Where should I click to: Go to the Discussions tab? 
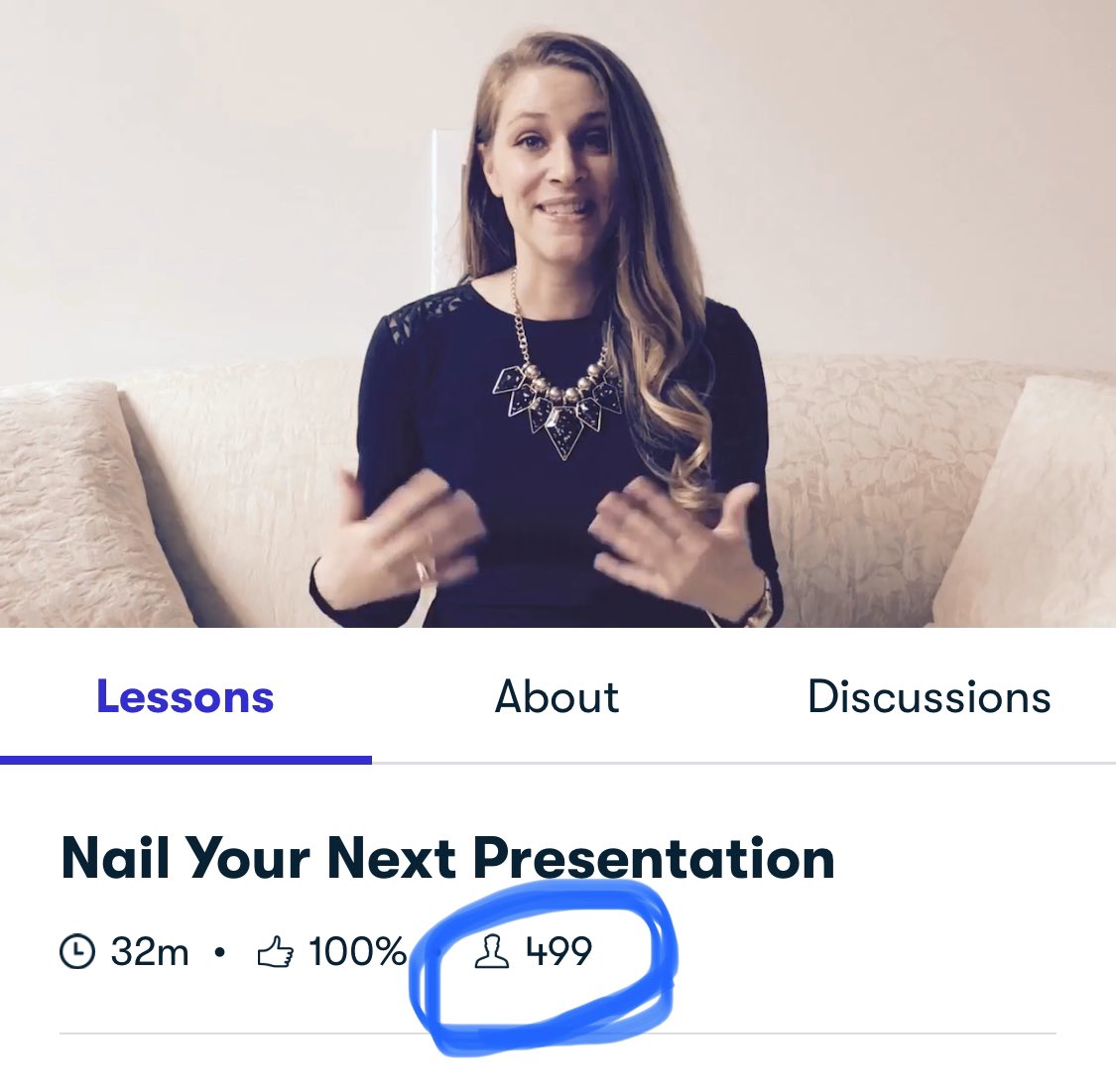[x=929, y=696]
